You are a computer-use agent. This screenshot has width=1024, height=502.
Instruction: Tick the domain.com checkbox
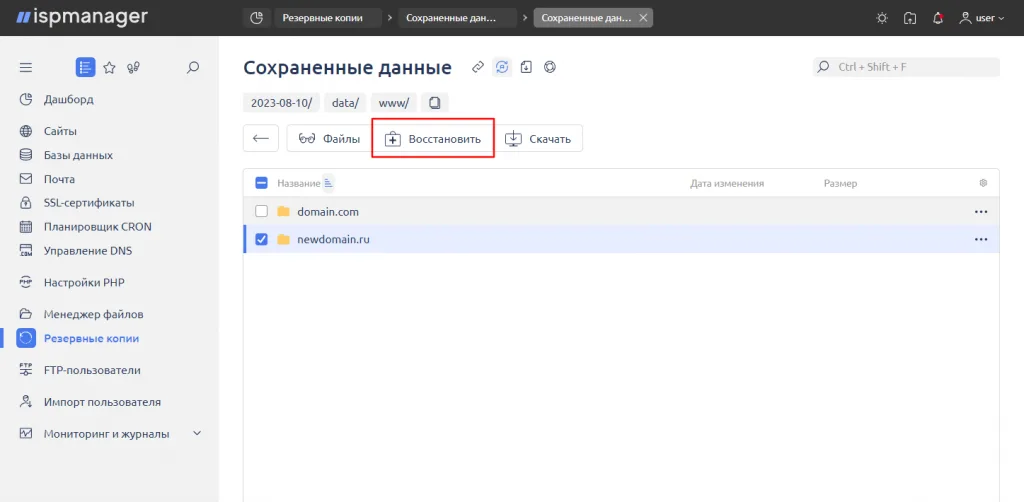(261, 212)
